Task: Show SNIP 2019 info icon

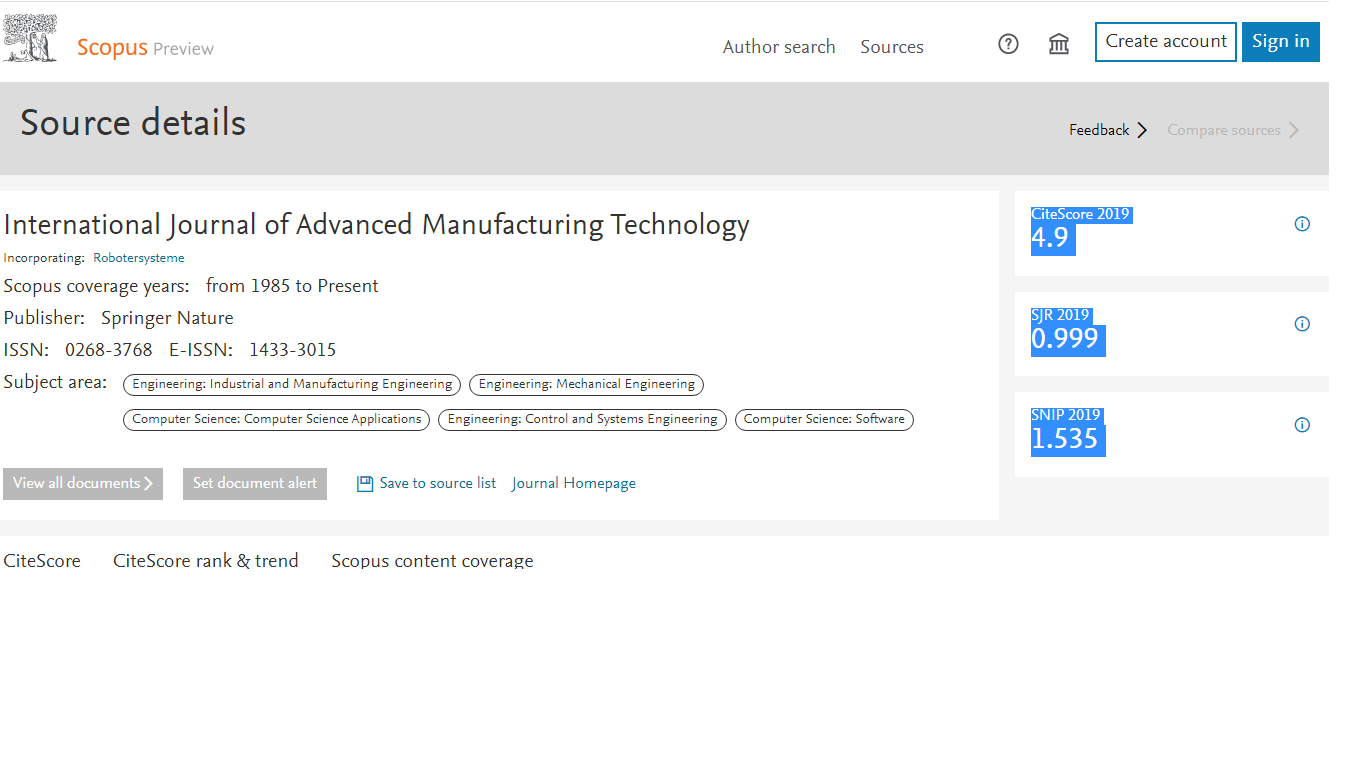Action: point(1302,425)
